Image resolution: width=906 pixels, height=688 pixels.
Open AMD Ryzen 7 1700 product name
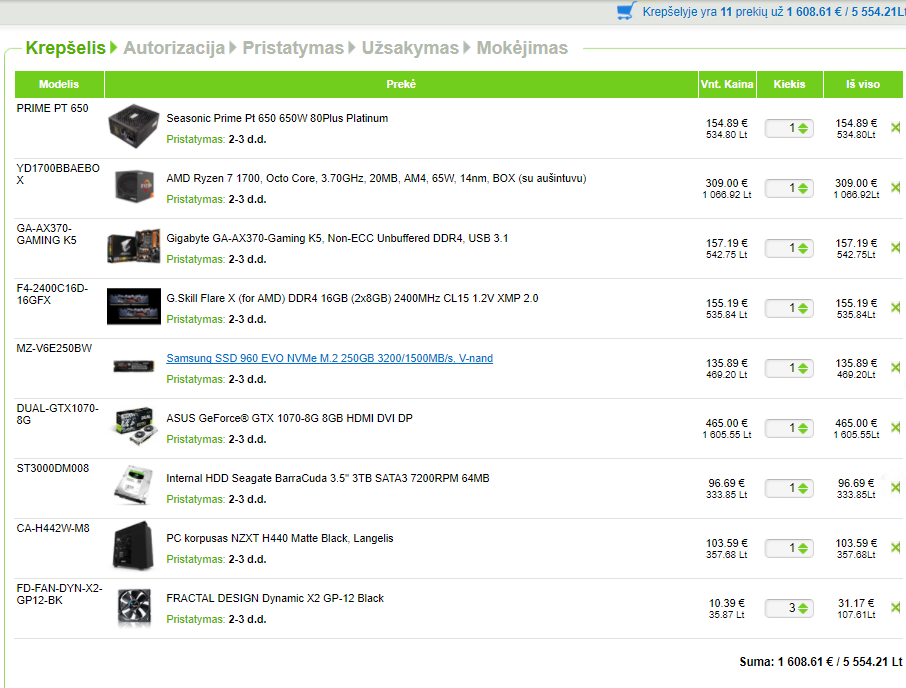click(x=376, y=178)
